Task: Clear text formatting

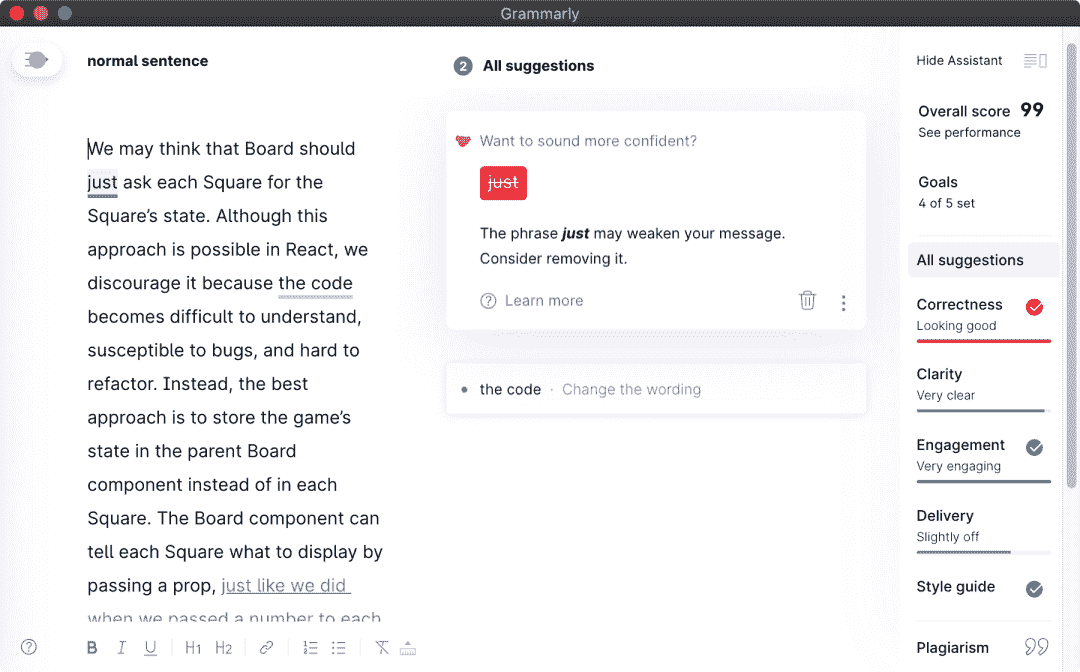Action: pos(382,648)
